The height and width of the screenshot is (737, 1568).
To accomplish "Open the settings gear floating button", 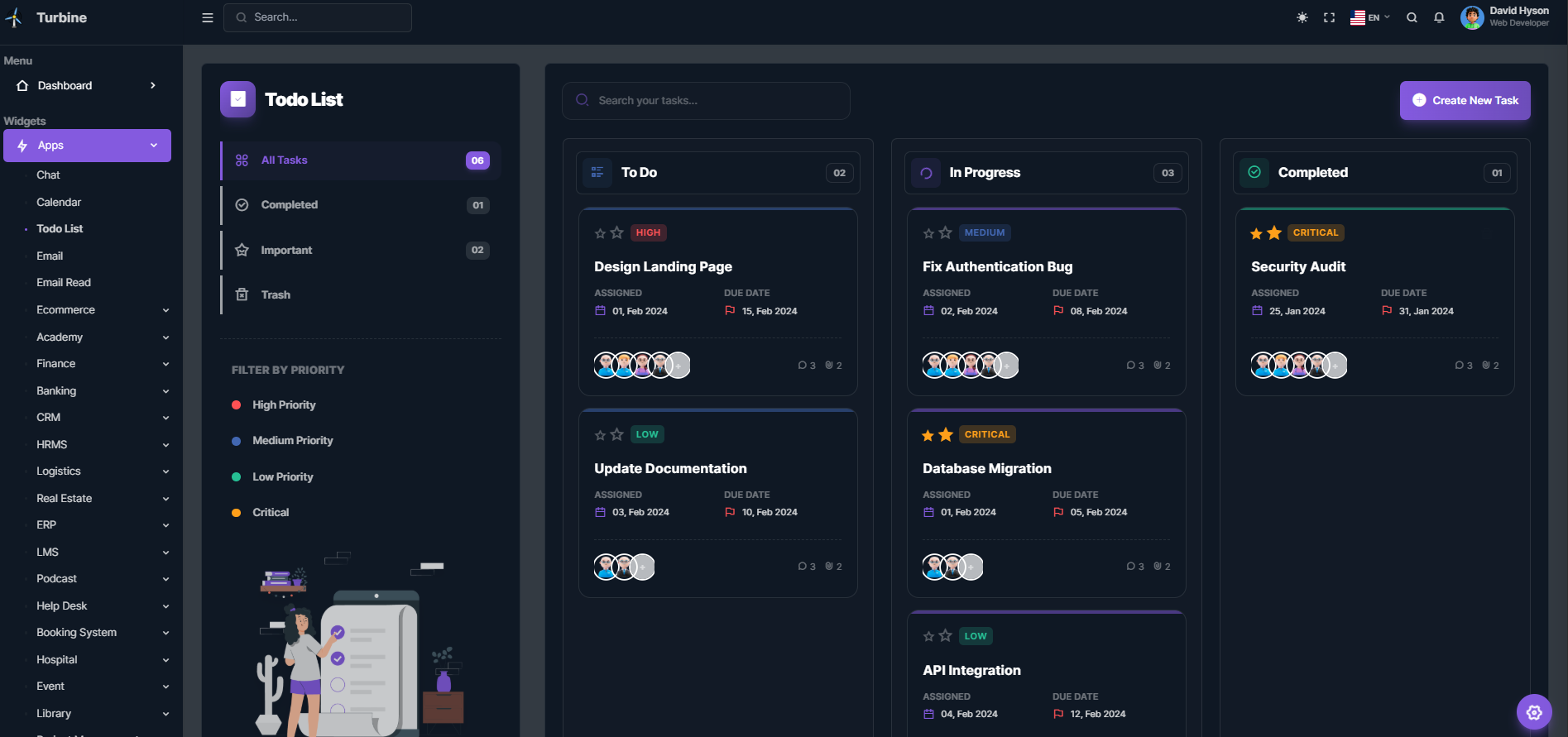I will click(1534, 712).
